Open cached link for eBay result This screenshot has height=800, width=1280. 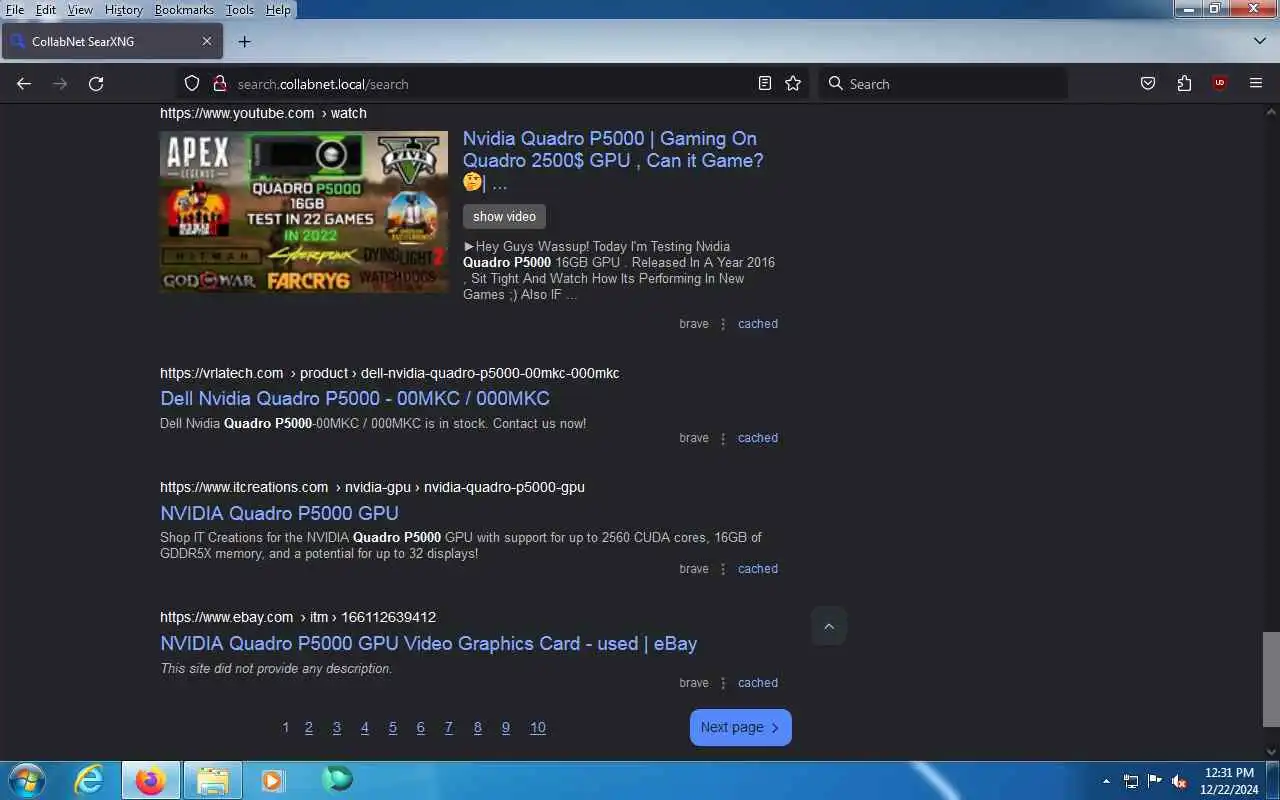758,683
